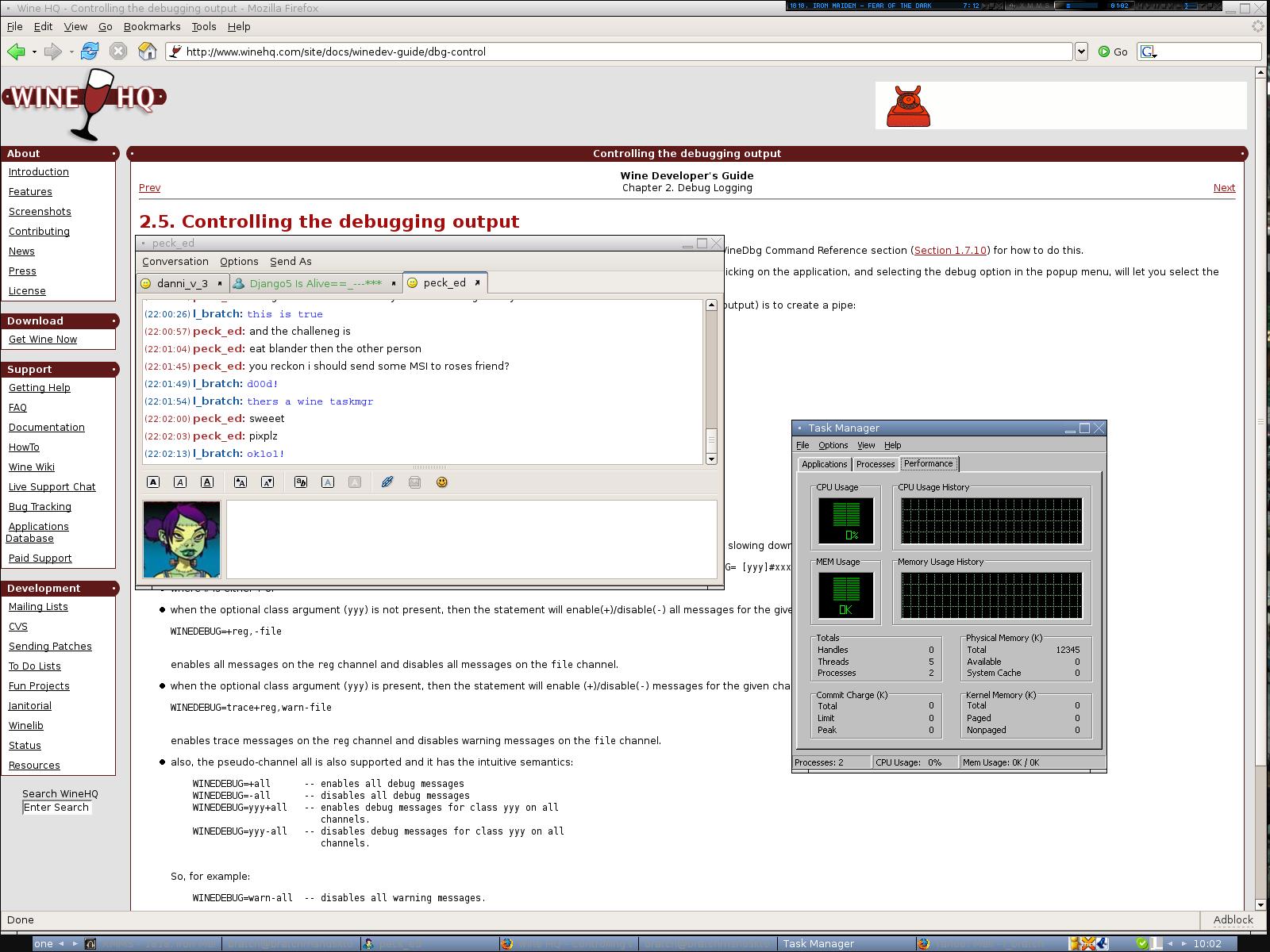Close the peck_ed chat tab
1270x952 pixels.
pos(477,282)
